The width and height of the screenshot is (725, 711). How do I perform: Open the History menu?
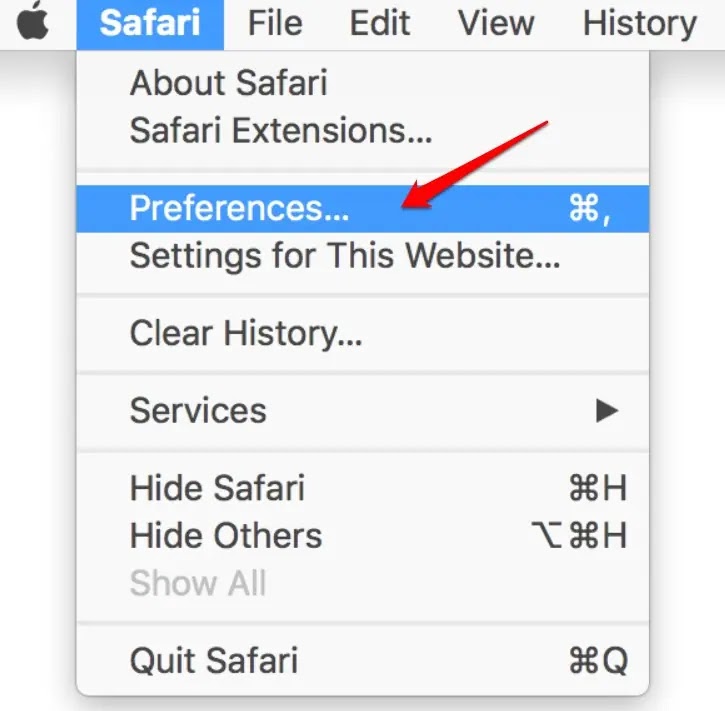tap(640, 24)
